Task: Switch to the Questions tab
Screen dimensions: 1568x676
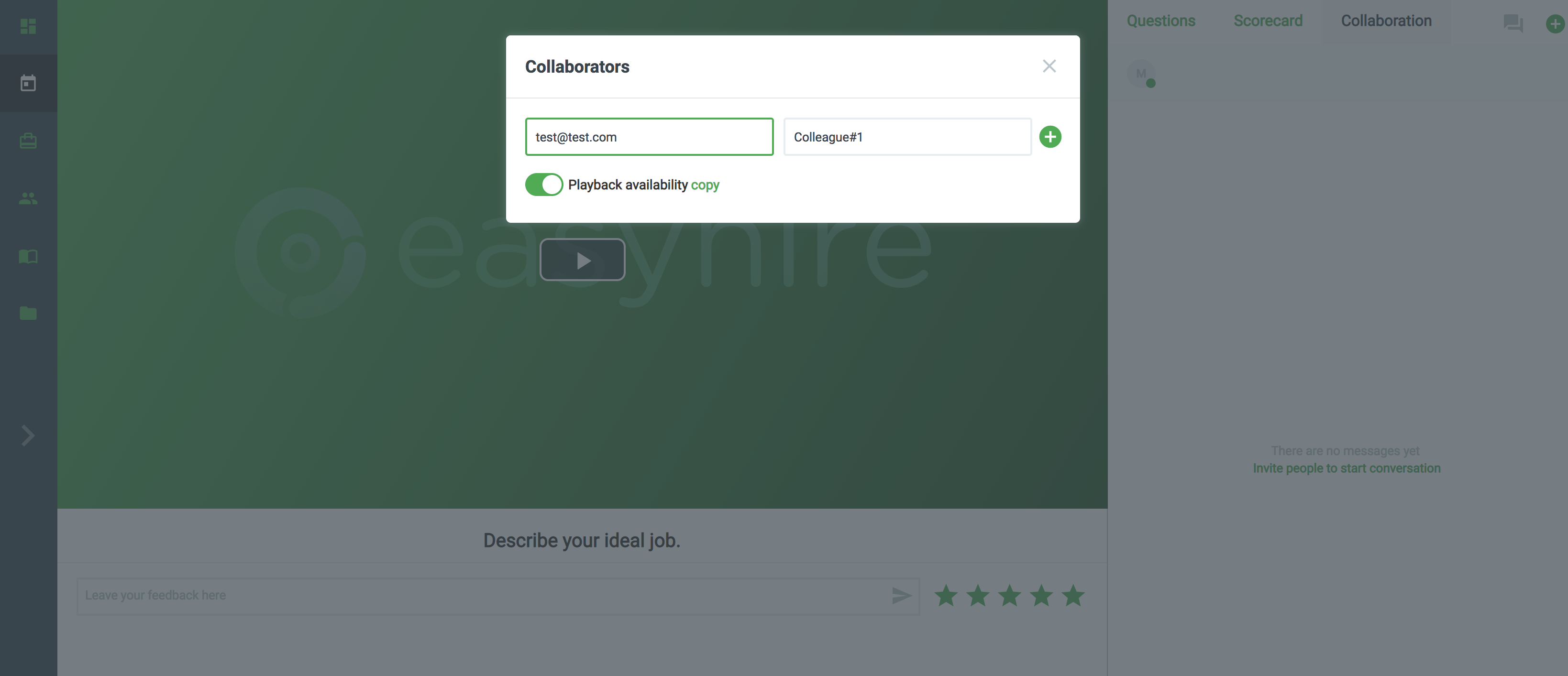Action: point(1161,21)
